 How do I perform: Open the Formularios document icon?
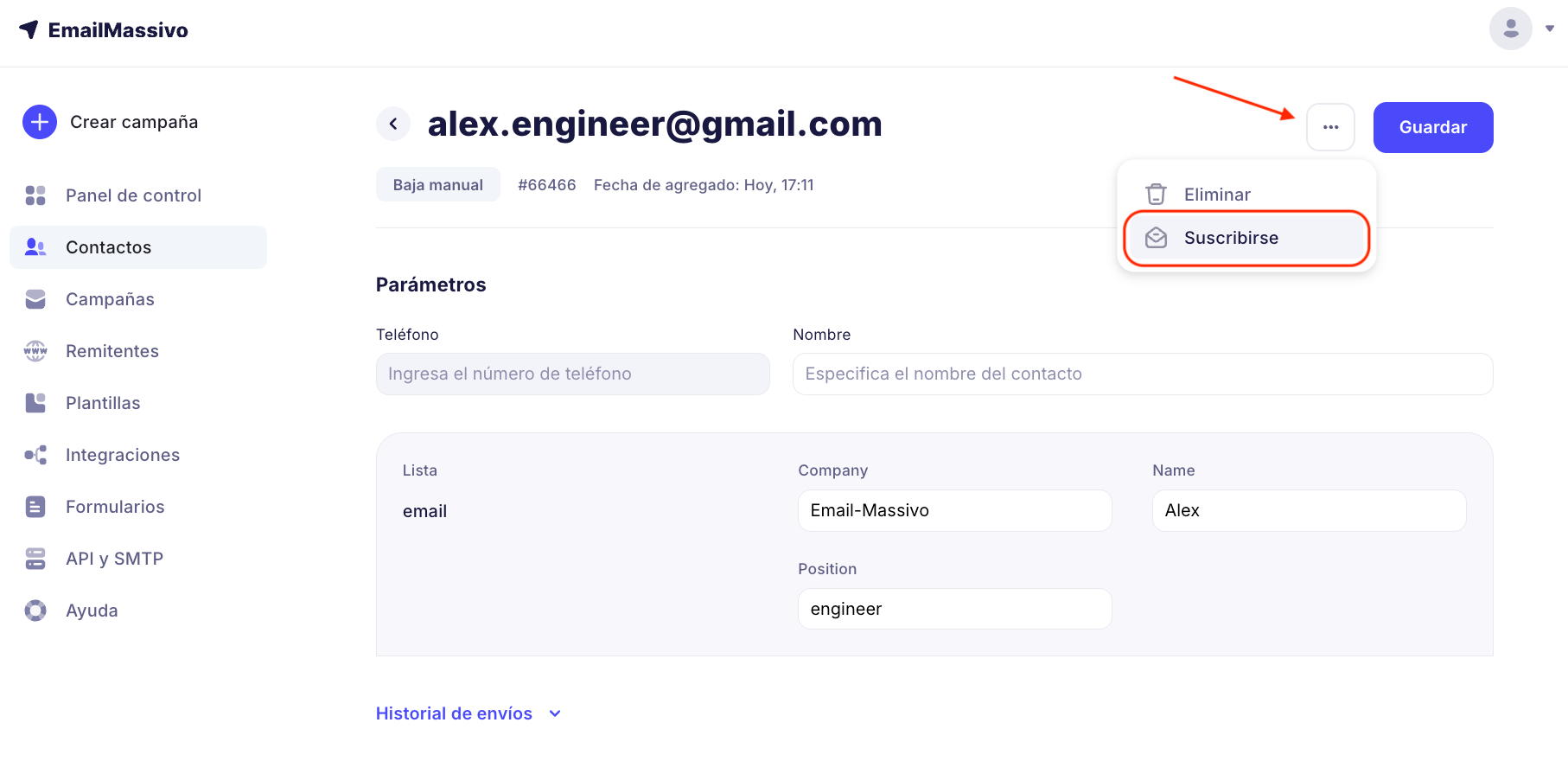(35, 507)
